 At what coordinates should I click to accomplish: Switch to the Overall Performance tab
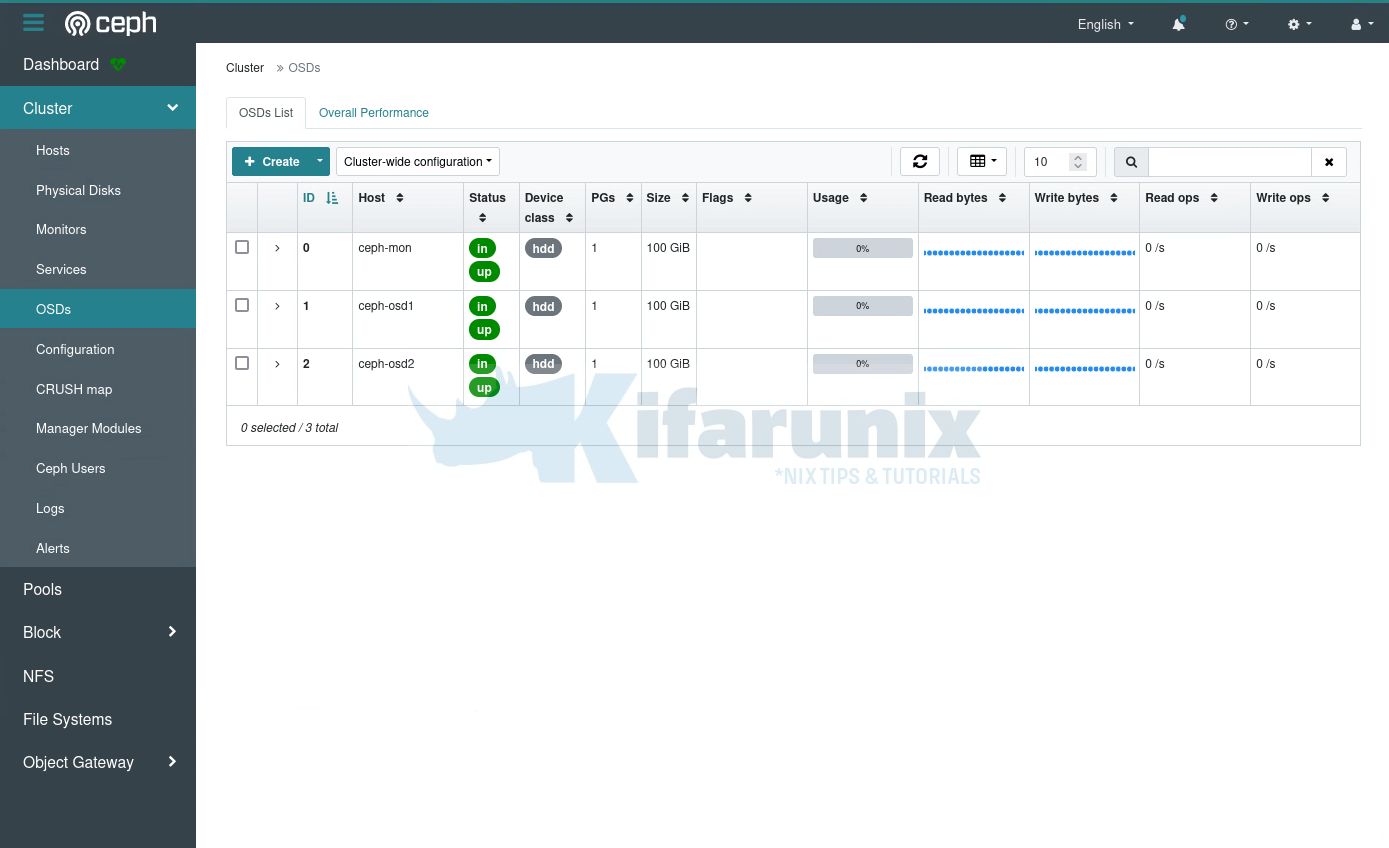coord(373,113)
